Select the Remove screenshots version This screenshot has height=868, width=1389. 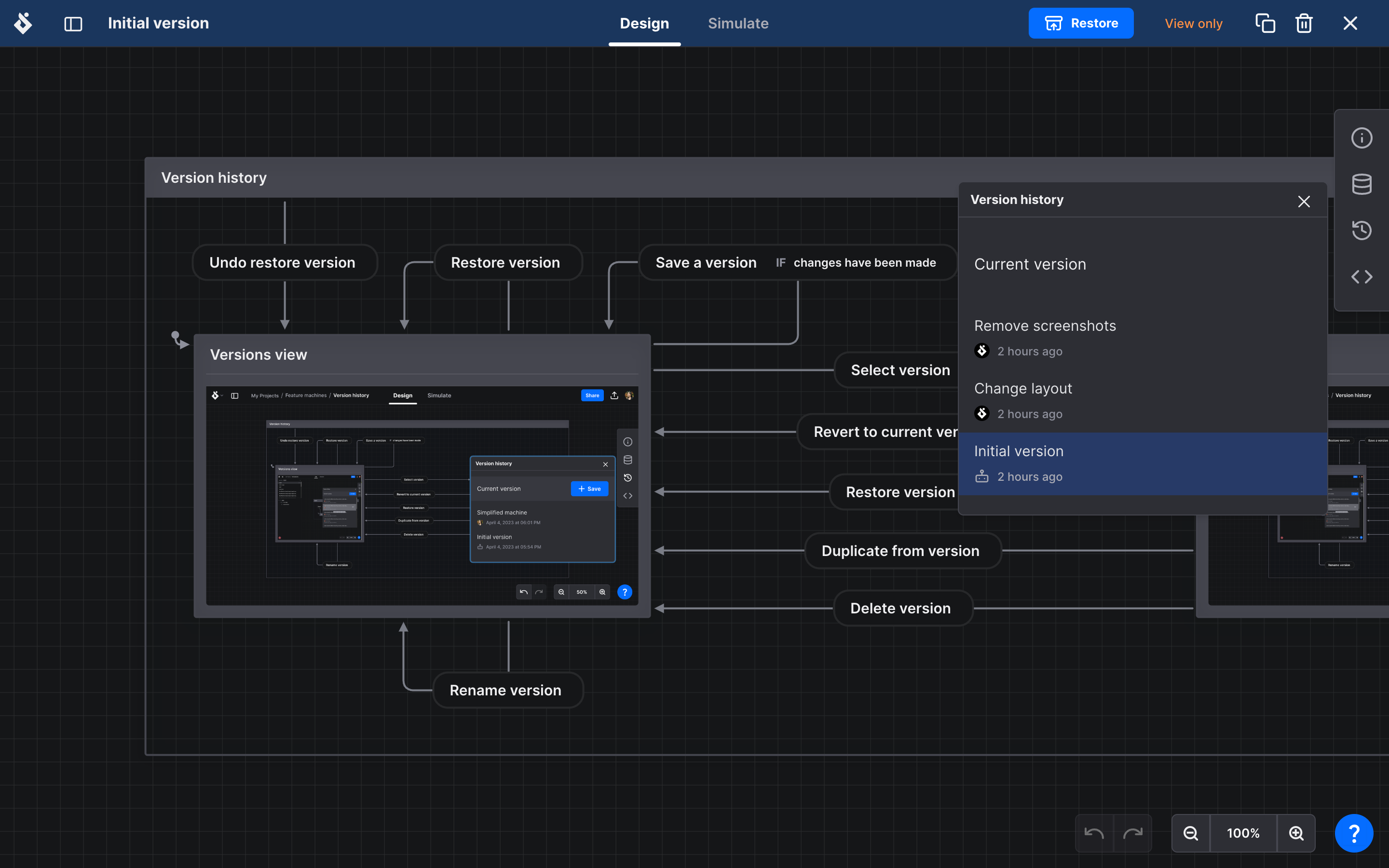click(1142, 338)
